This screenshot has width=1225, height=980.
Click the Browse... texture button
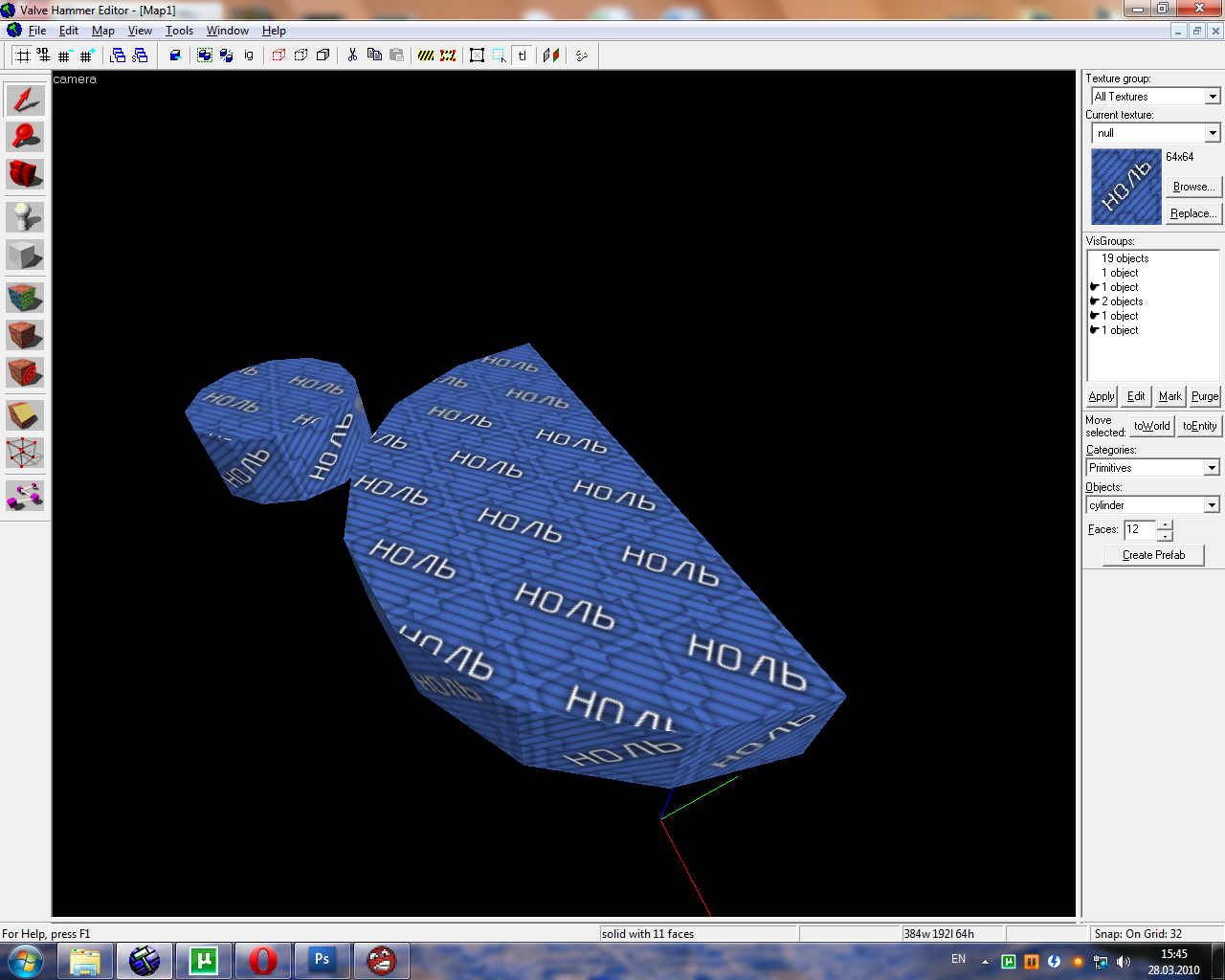[1193, 187]
